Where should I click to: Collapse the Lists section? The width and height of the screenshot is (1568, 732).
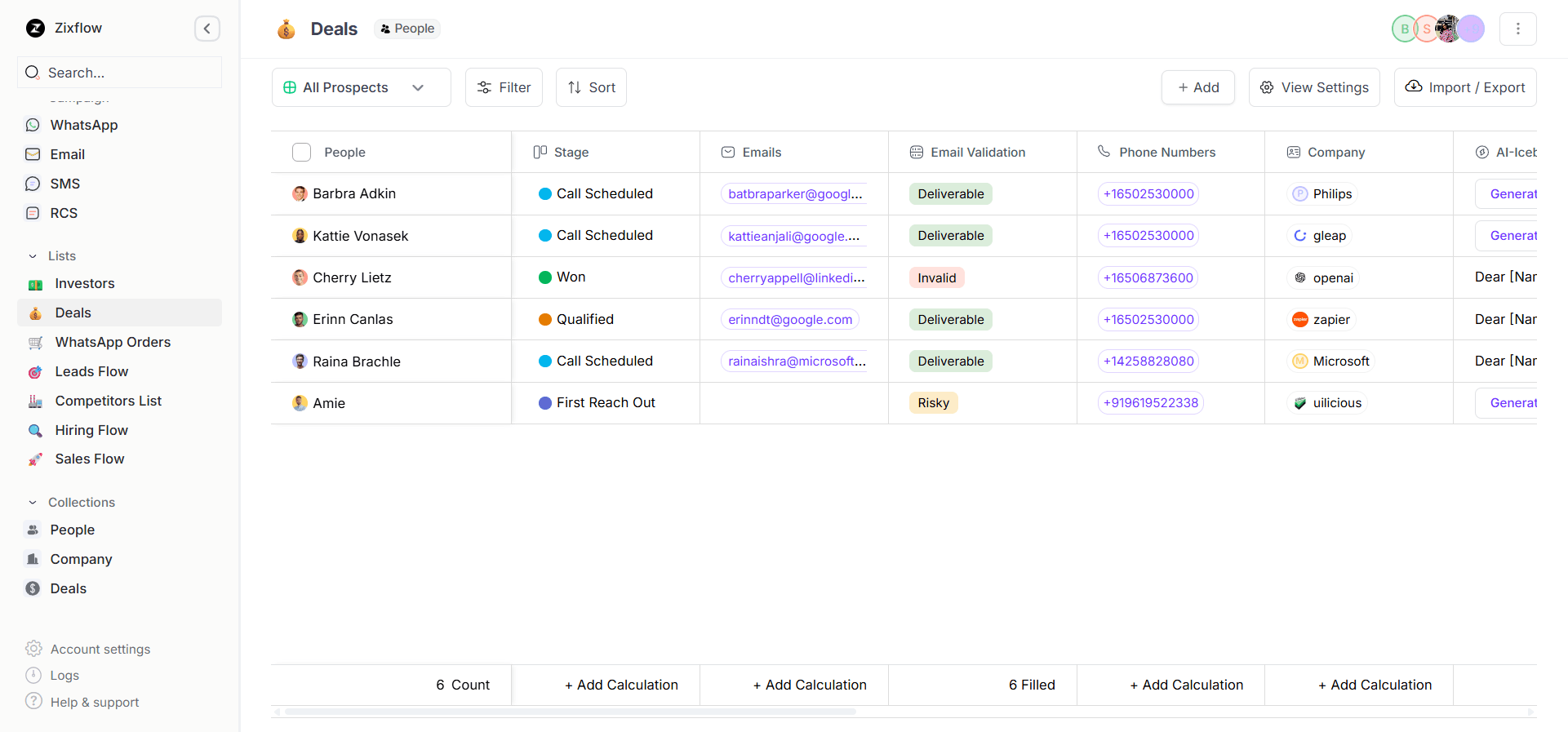[x=33, y=256]
